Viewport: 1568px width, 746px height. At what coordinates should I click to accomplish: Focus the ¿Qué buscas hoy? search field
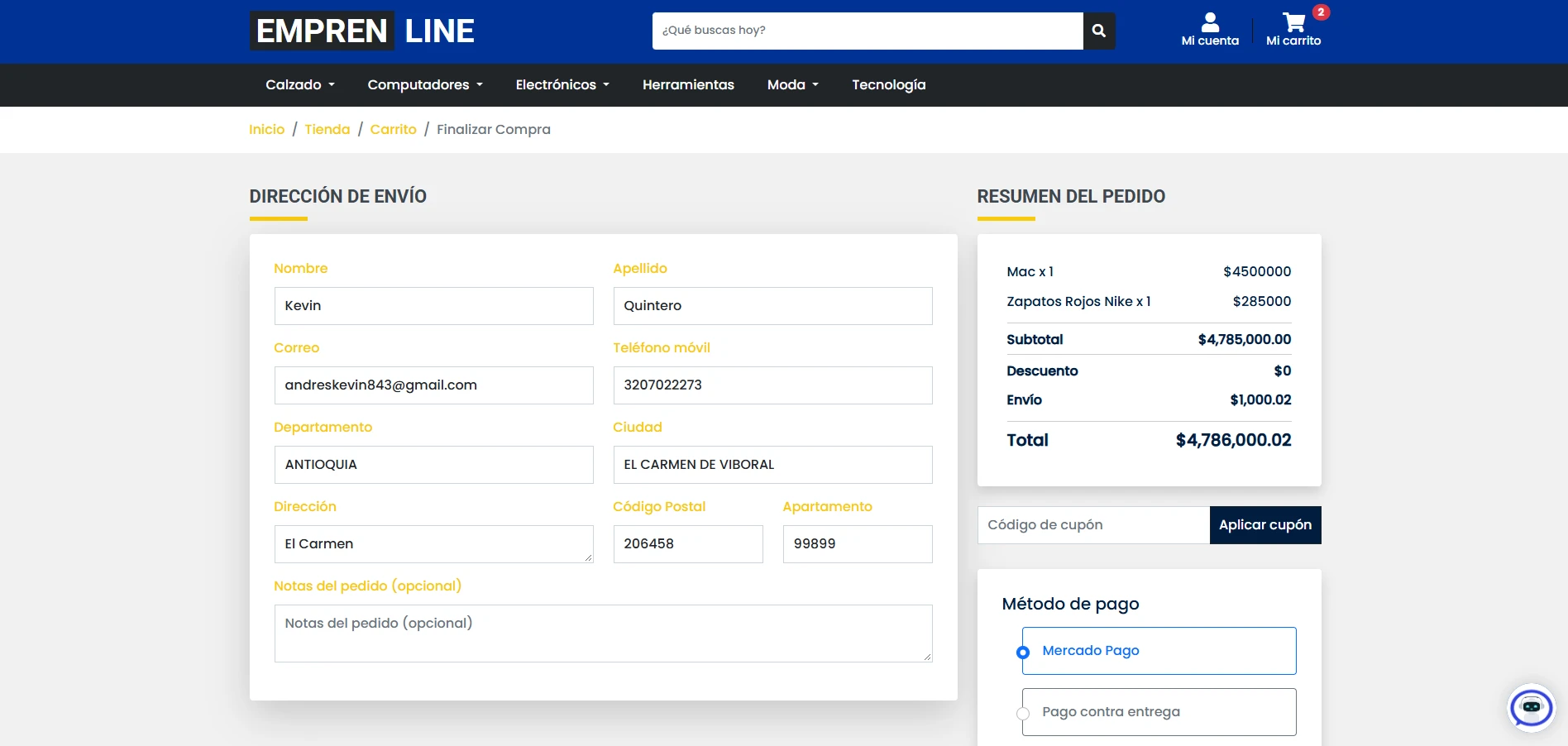click(868, 31)
